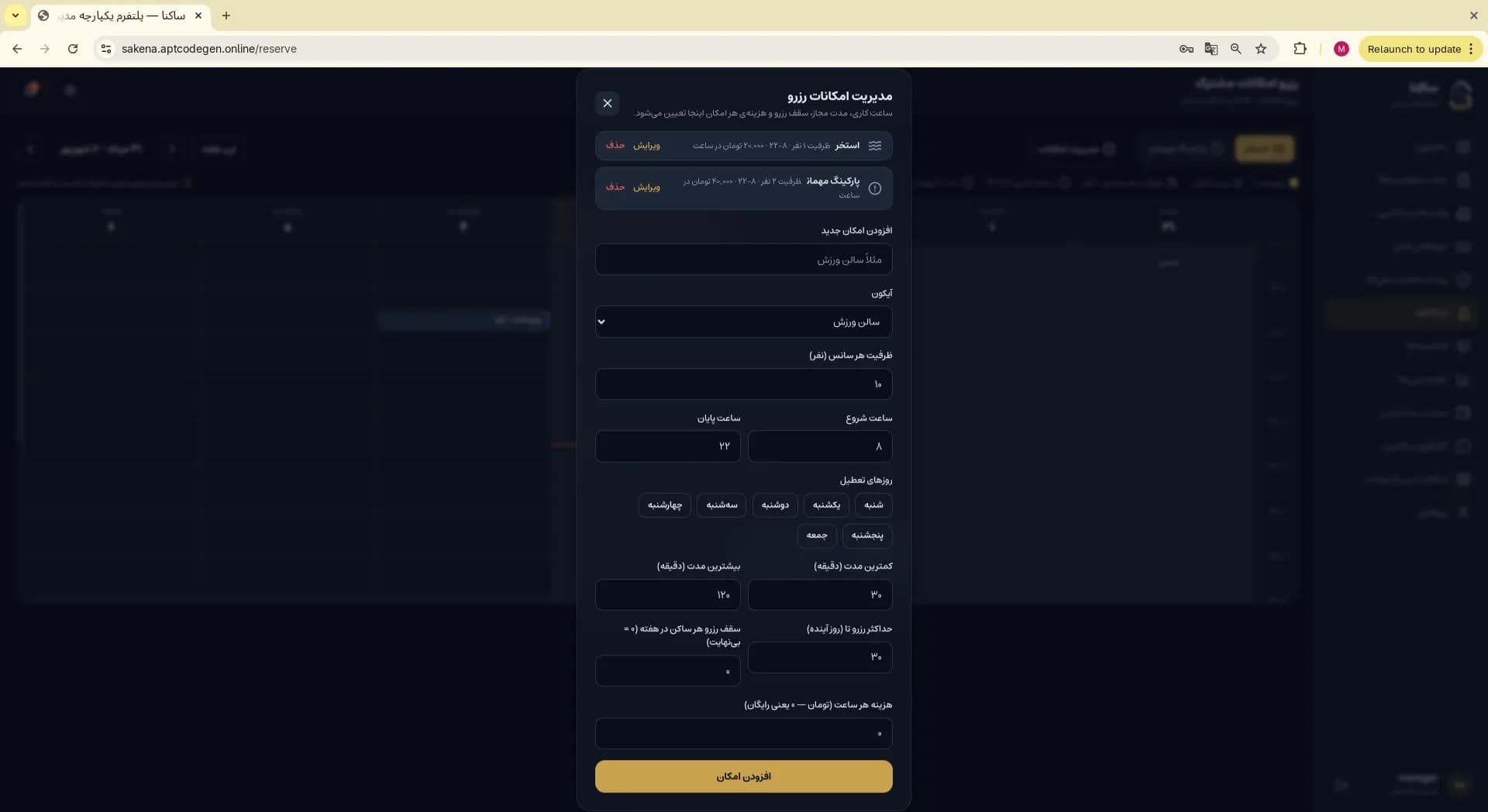
Task: Click Relaunch to update button
Action: [1414, 49]
